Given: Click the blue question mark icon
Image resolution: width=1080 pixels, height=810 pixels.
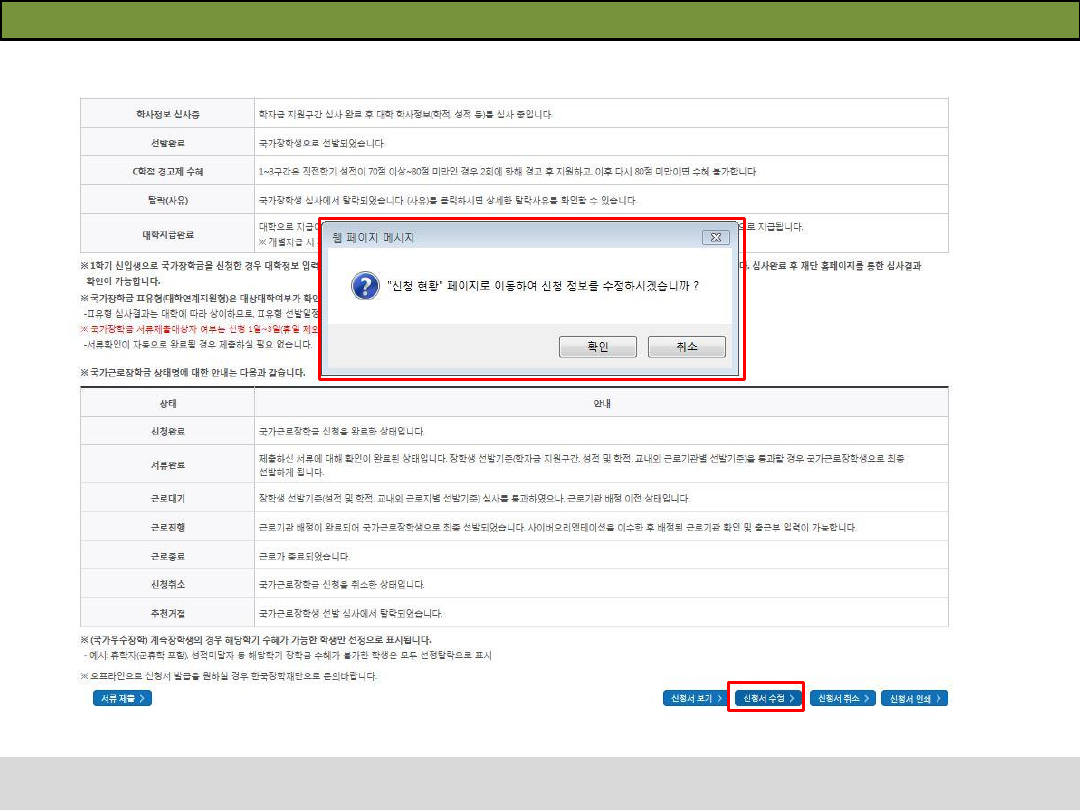Looking at the screenshot, I should pos(362,286).
